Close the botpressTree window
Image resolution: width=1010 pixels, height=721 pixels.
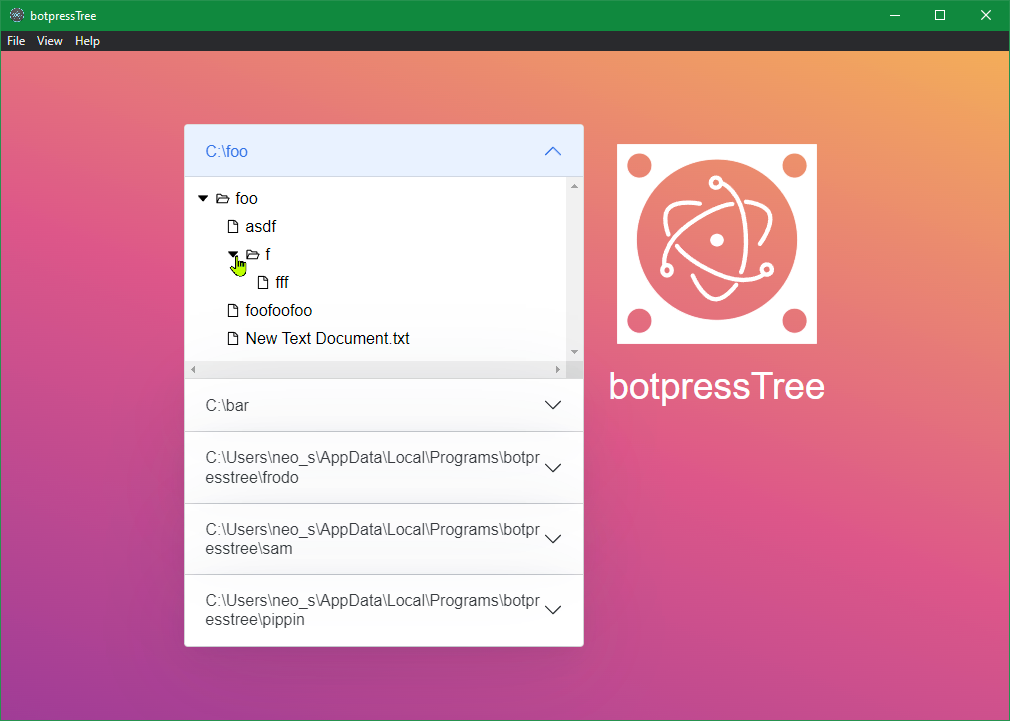pos(986,15)
